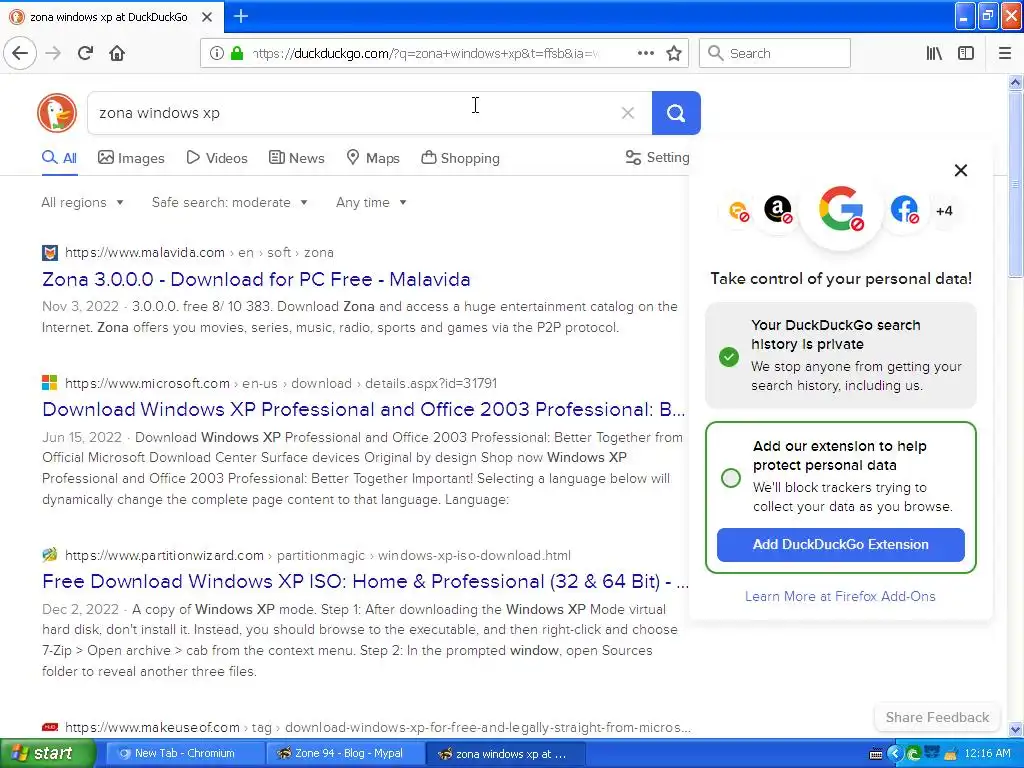
Task: Click the page scrollbar down arrow
Action: tap(1016, 729)
